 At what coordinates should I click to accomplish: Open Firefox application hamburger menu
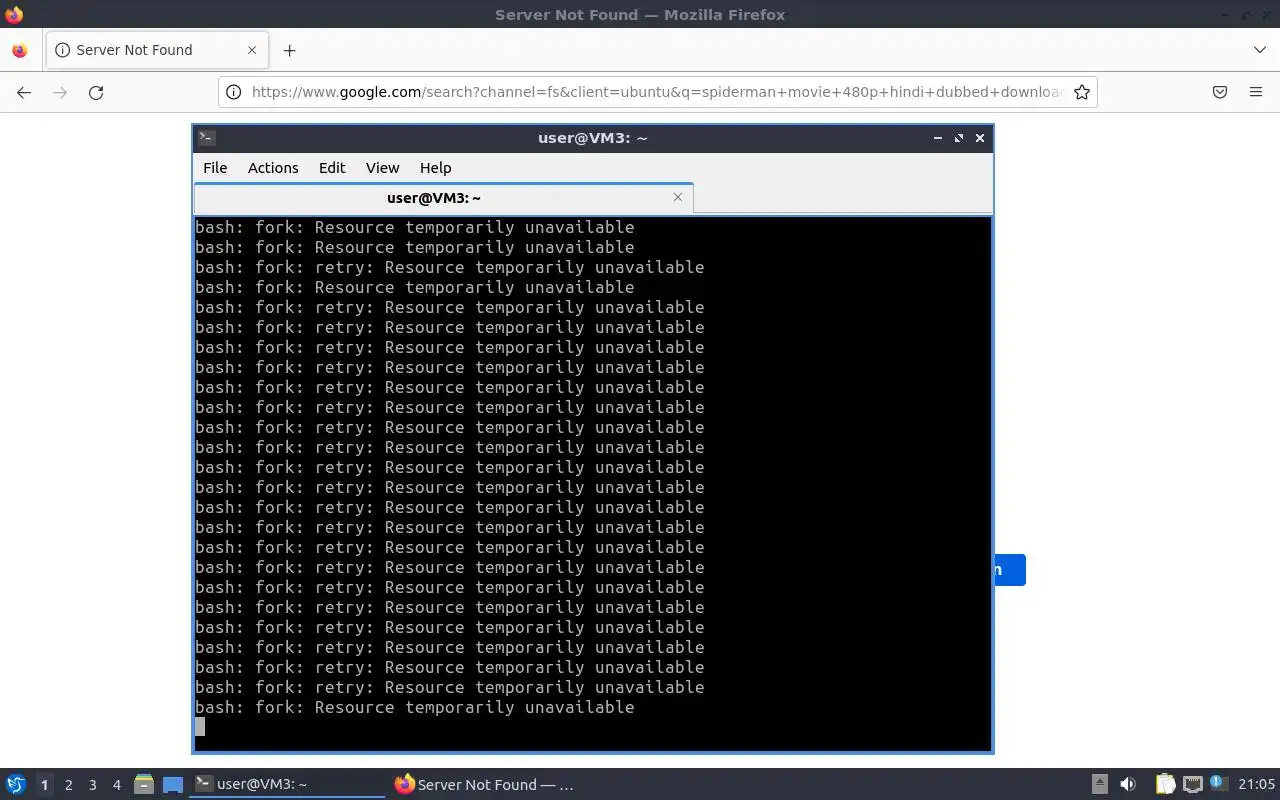coord(1256,92)
